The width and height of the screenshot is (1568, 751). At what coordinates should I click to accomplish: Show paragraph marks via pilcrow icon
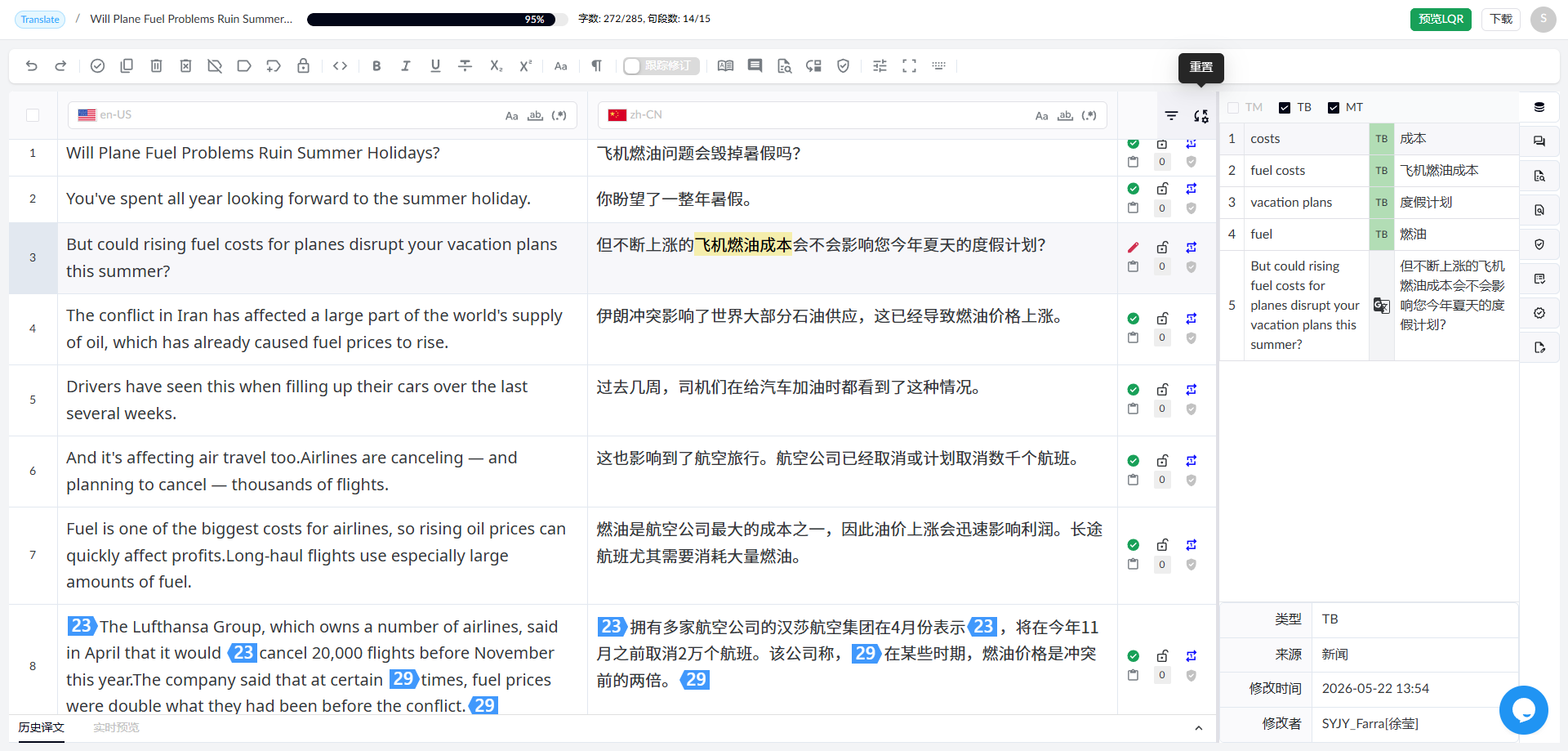click(597, 66)
